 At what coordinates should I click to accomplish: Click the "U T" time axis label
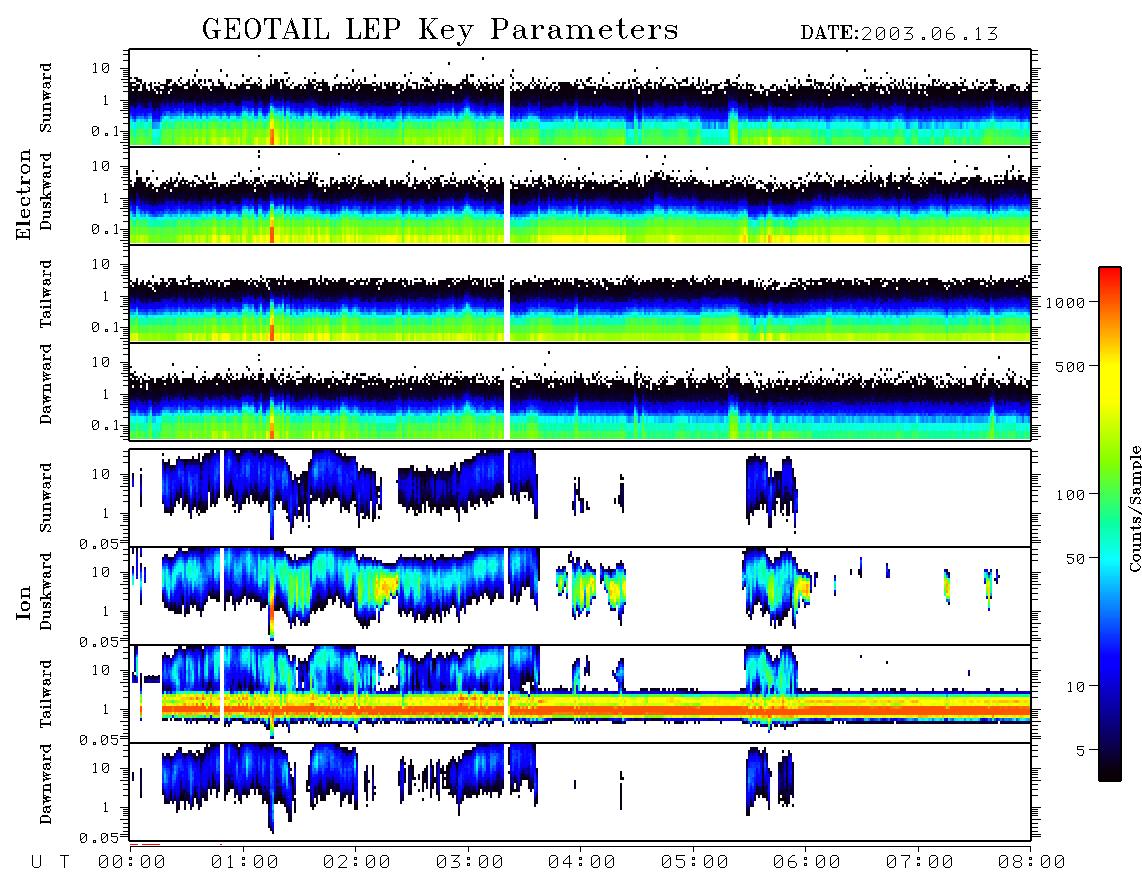tap(50, 863)
